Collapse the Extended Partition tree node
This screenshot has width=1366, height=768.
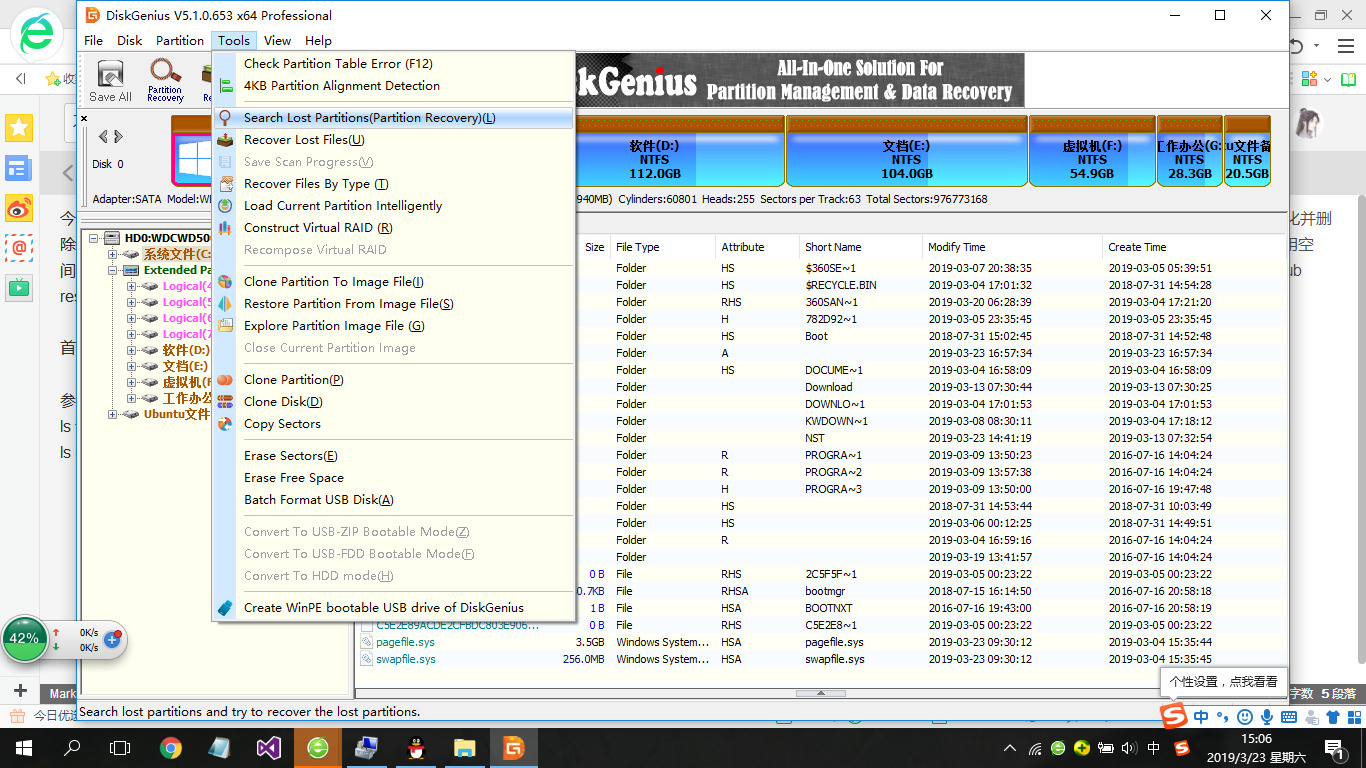pyautogui.click(x=113, y=270)
